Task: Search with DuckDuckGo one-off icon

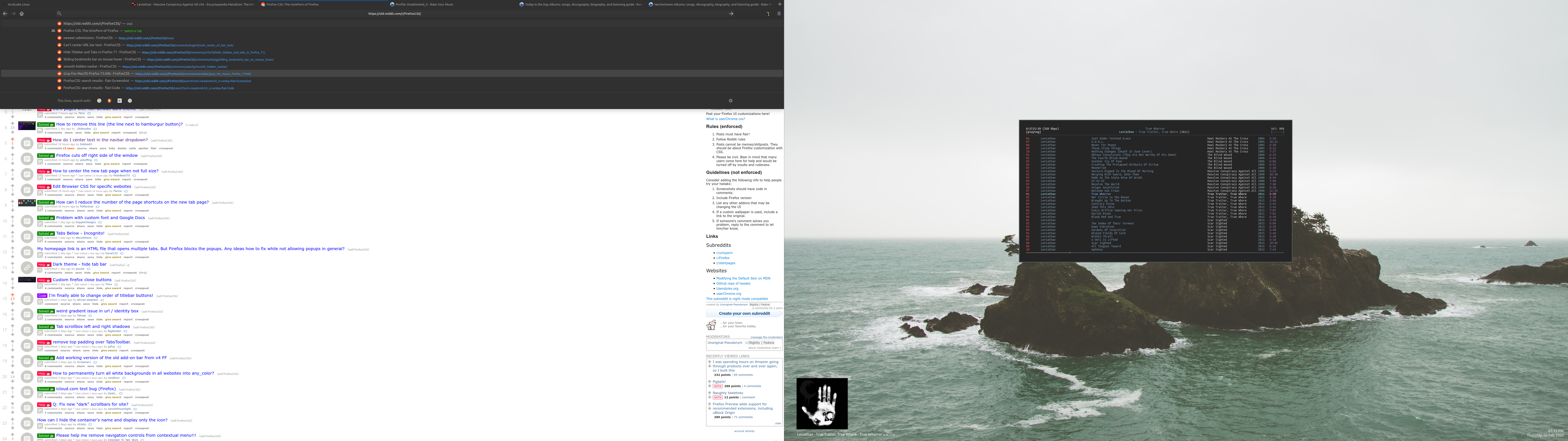Action: 110,100
